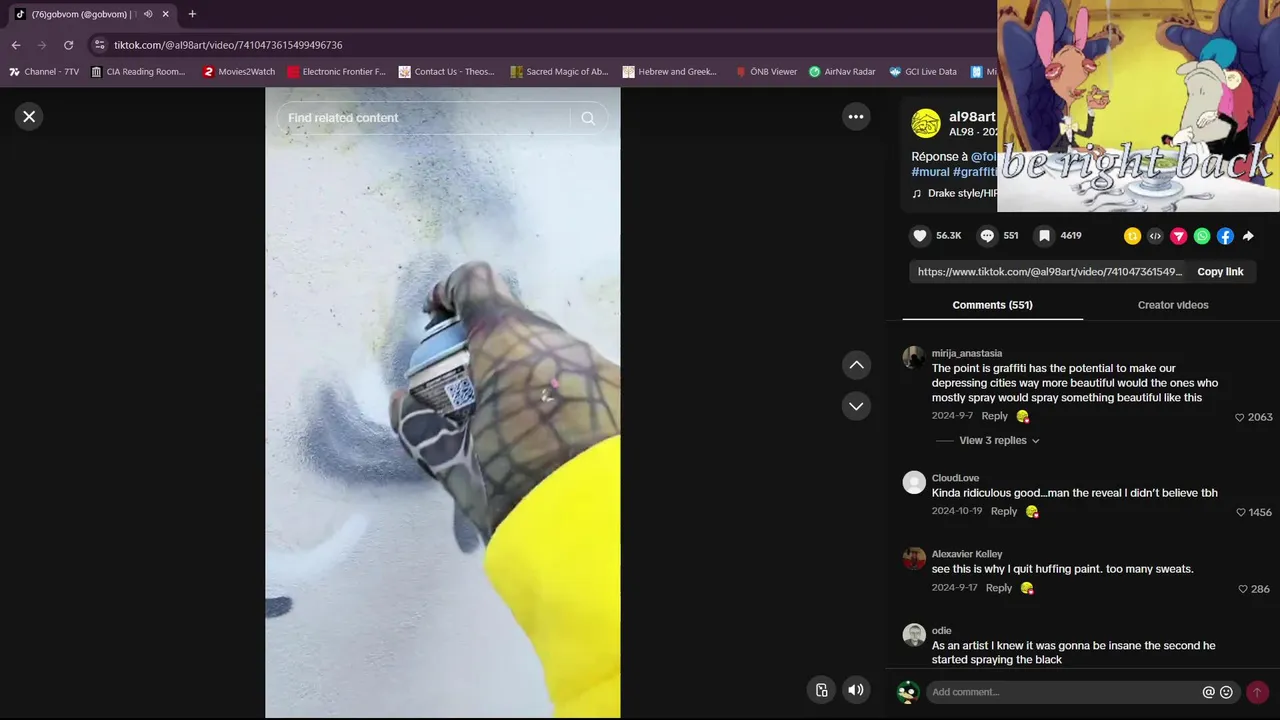Open GCI Live Data bookmark
Image resolution: width=1280 pixels, height=720 pixels.
923,72
